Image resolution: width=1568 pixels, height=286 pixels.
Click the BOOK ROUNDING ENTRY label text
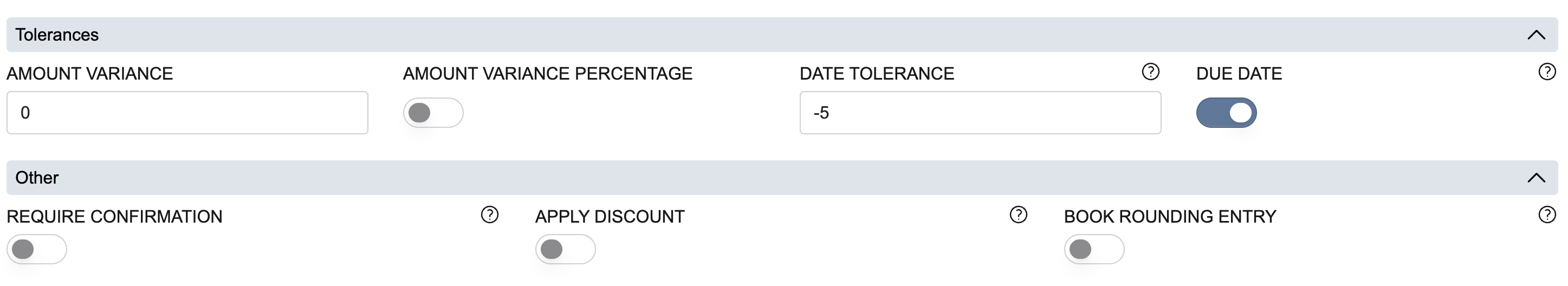pos(1169,217)
